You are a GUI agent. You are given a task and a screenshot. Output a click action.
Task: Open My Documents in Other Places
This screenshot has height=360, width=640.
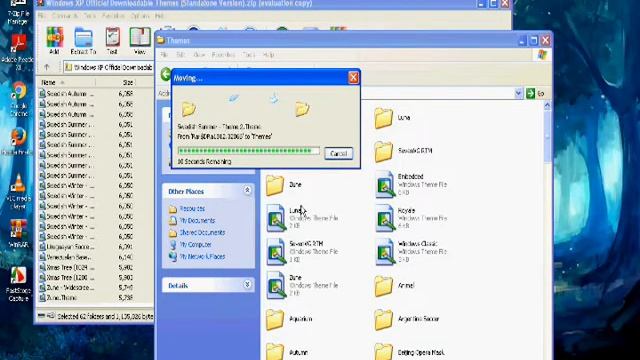[x=197, y=220]
